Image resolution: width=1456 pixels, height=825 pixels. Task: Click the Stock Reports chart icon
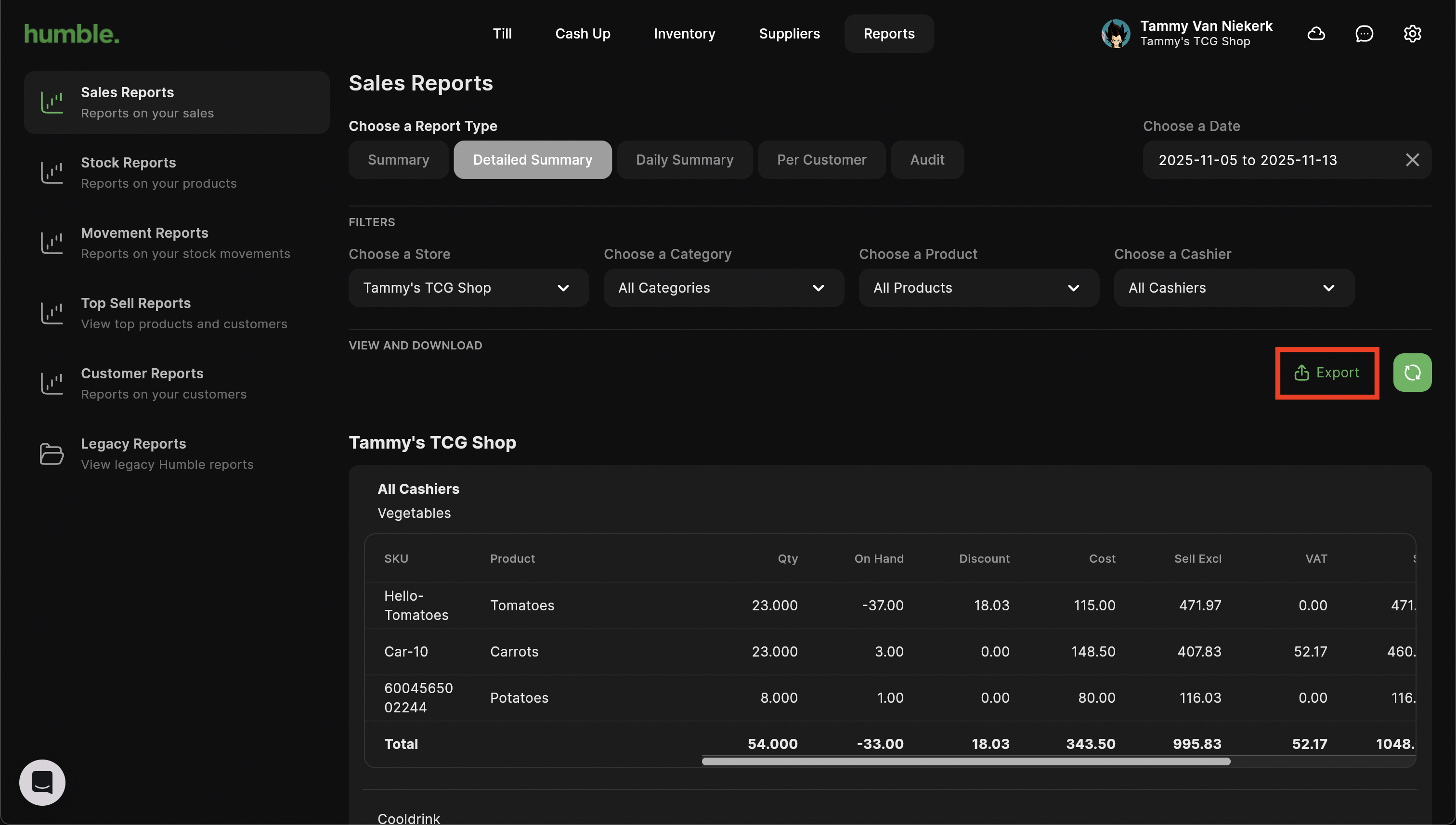(x=52, y=172)
